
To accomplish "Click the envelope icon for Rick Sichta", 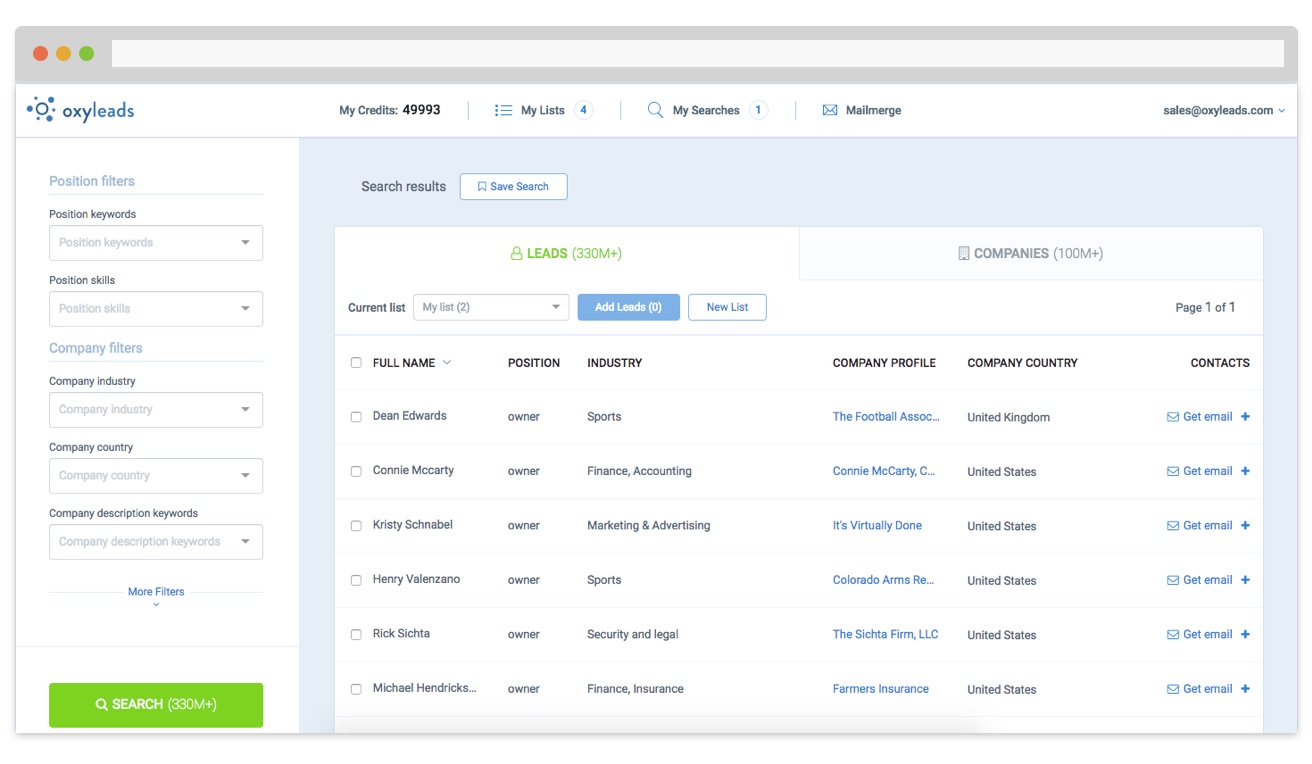I will [x=1173, y=634].
